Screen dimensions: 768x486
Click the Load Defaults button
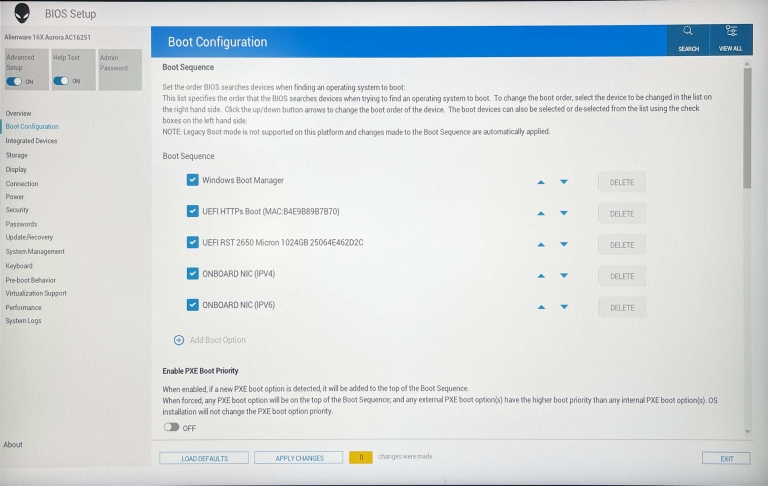click(x=204, y=458)
